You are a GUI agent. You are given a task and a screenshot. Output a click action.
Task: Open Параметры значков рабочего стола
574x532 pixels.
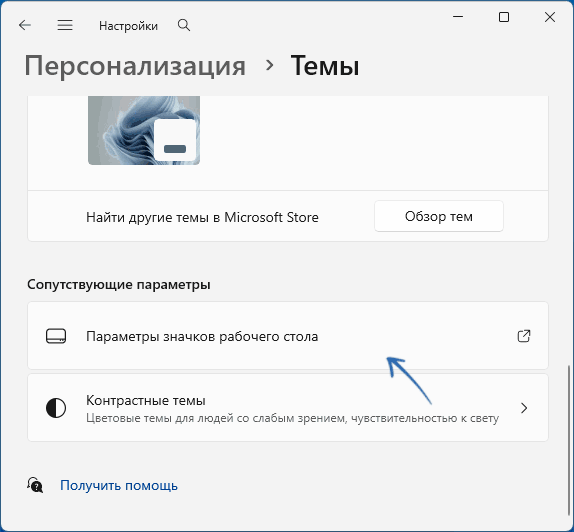click(288, 335)
